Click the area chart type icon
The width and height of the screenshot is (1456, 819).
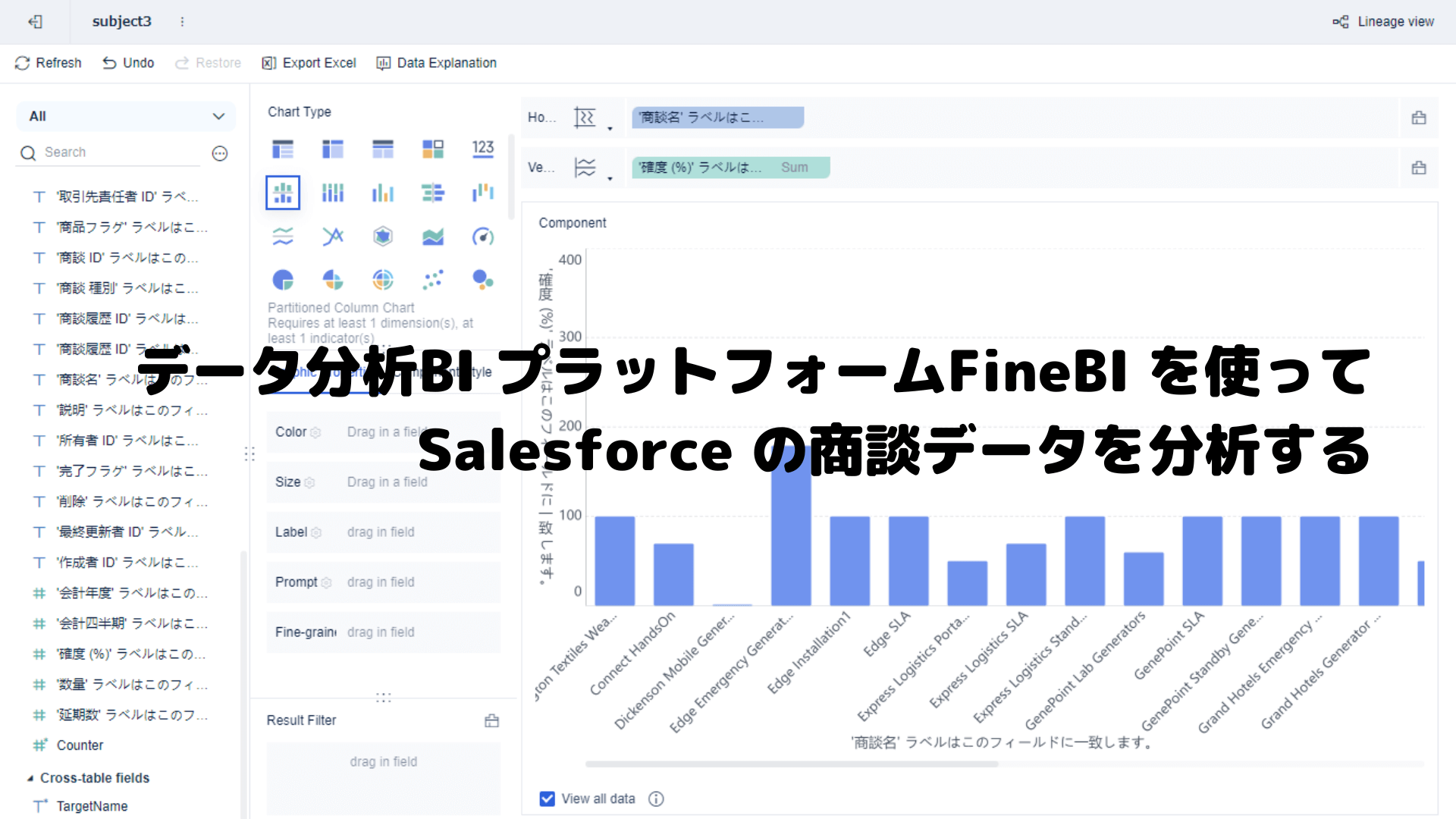point(433,237)
